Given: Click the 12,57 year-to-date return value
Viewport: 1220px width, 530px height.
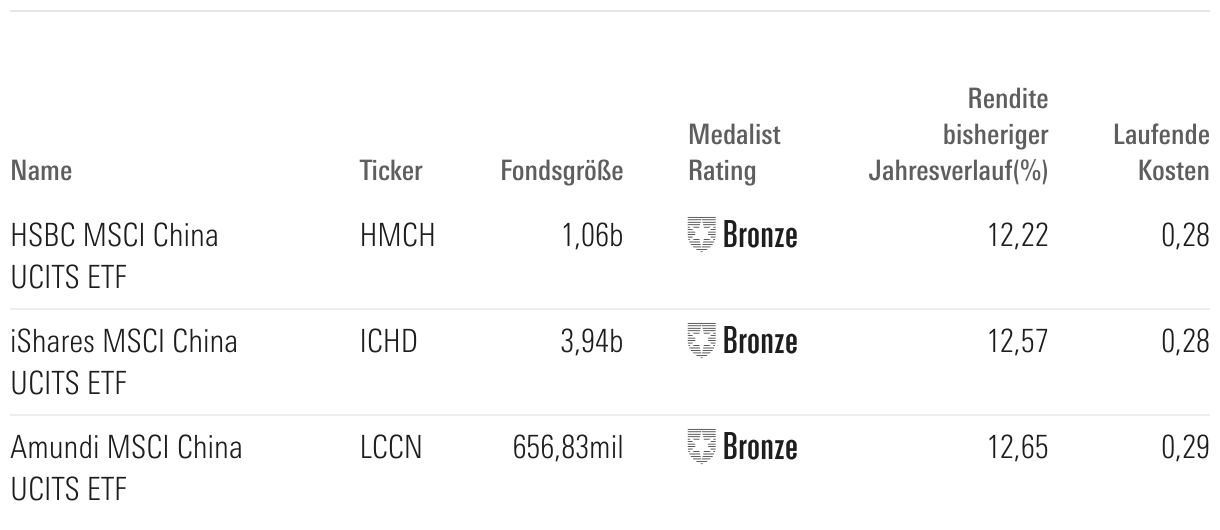Looking at the screenshot, I should (x=1018, y=341).
